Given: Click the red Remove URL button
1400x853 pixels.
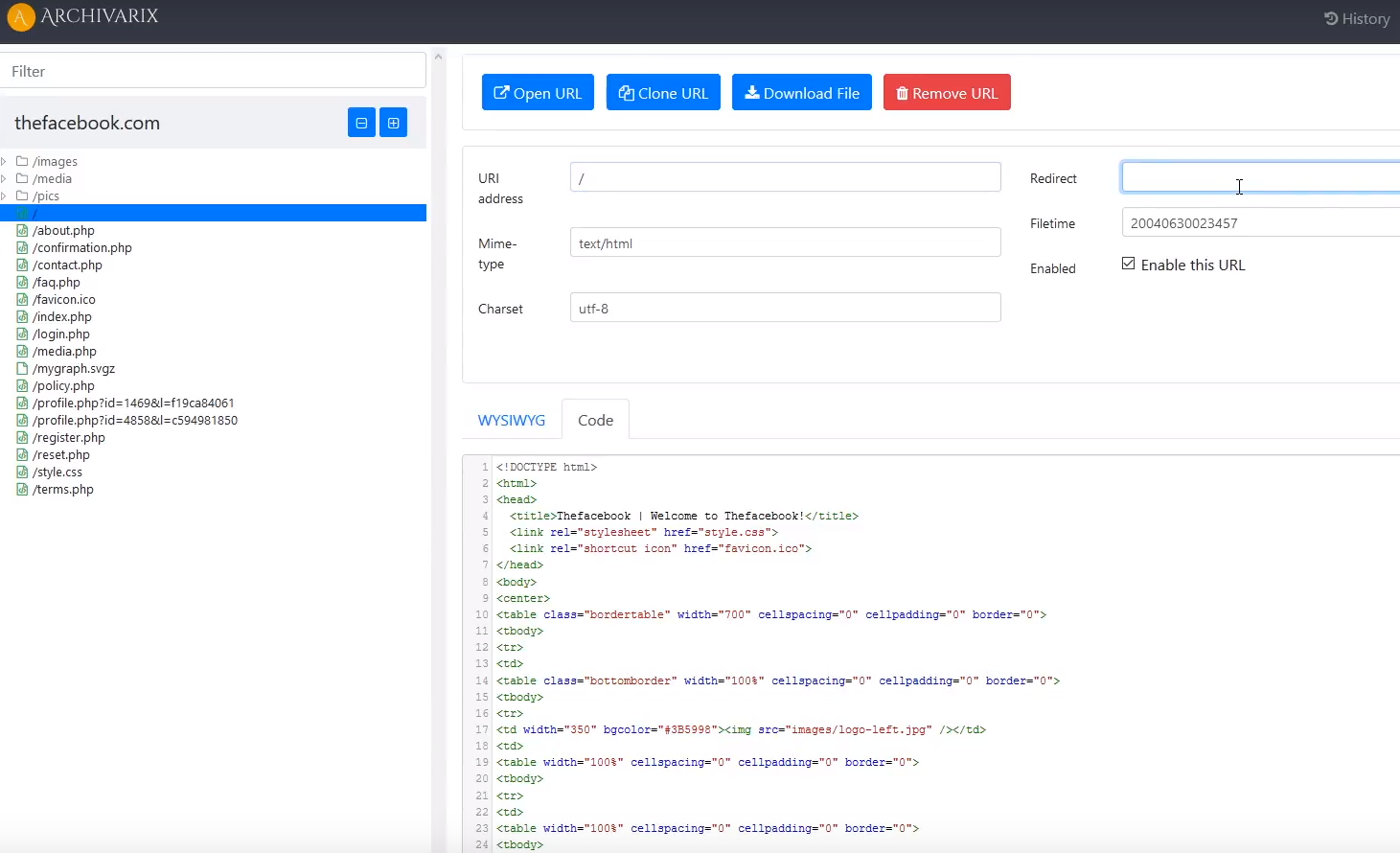Looking at the screenshot, I should (947, 93).
